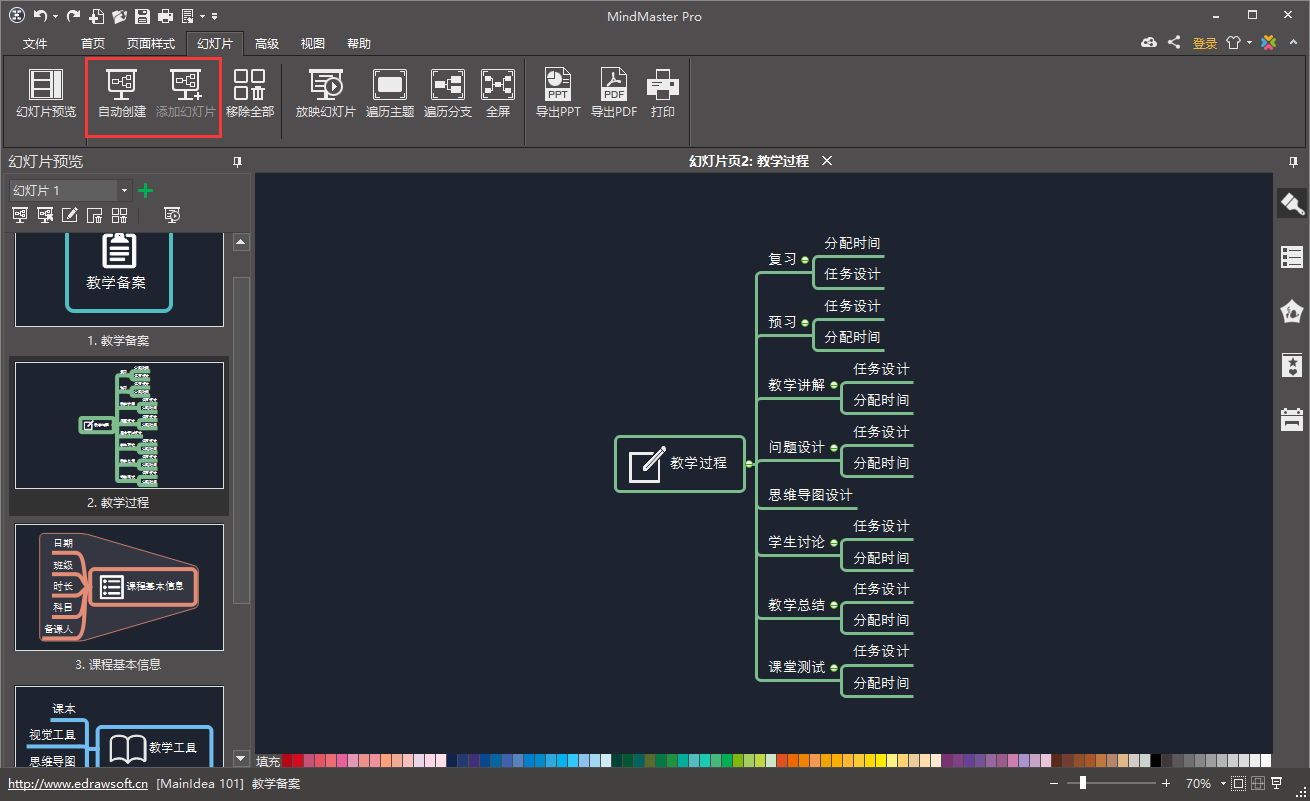The image size is (1310, 801).
Task: Click the share icon in the top right
Action: [1174, 43]
